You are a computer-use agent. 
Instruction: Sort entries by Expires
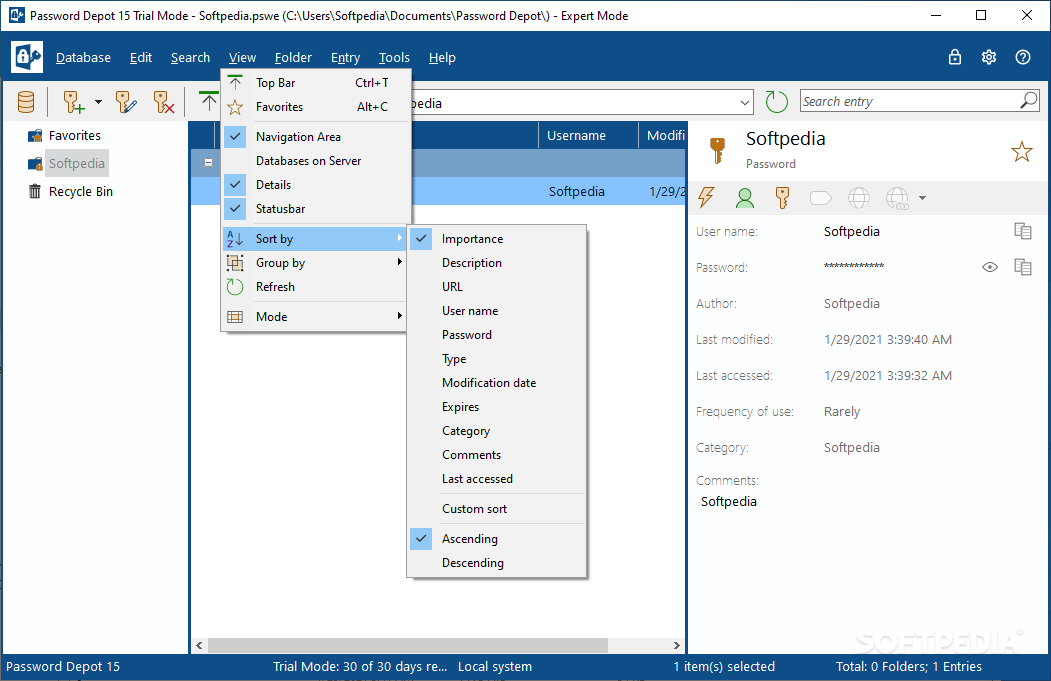pyautogui.click(x=497, y=407)
